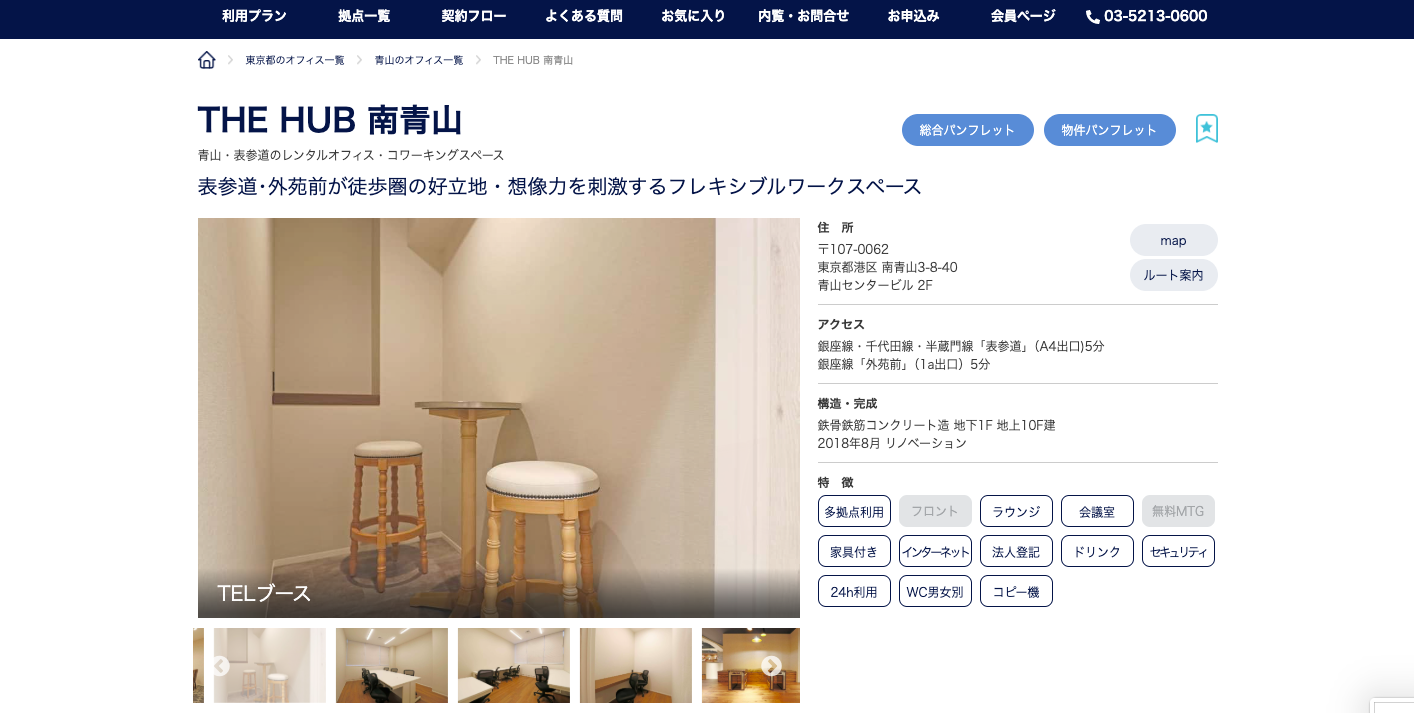
Task: Open ルート案内 directions
Action: coord(1174,275)
